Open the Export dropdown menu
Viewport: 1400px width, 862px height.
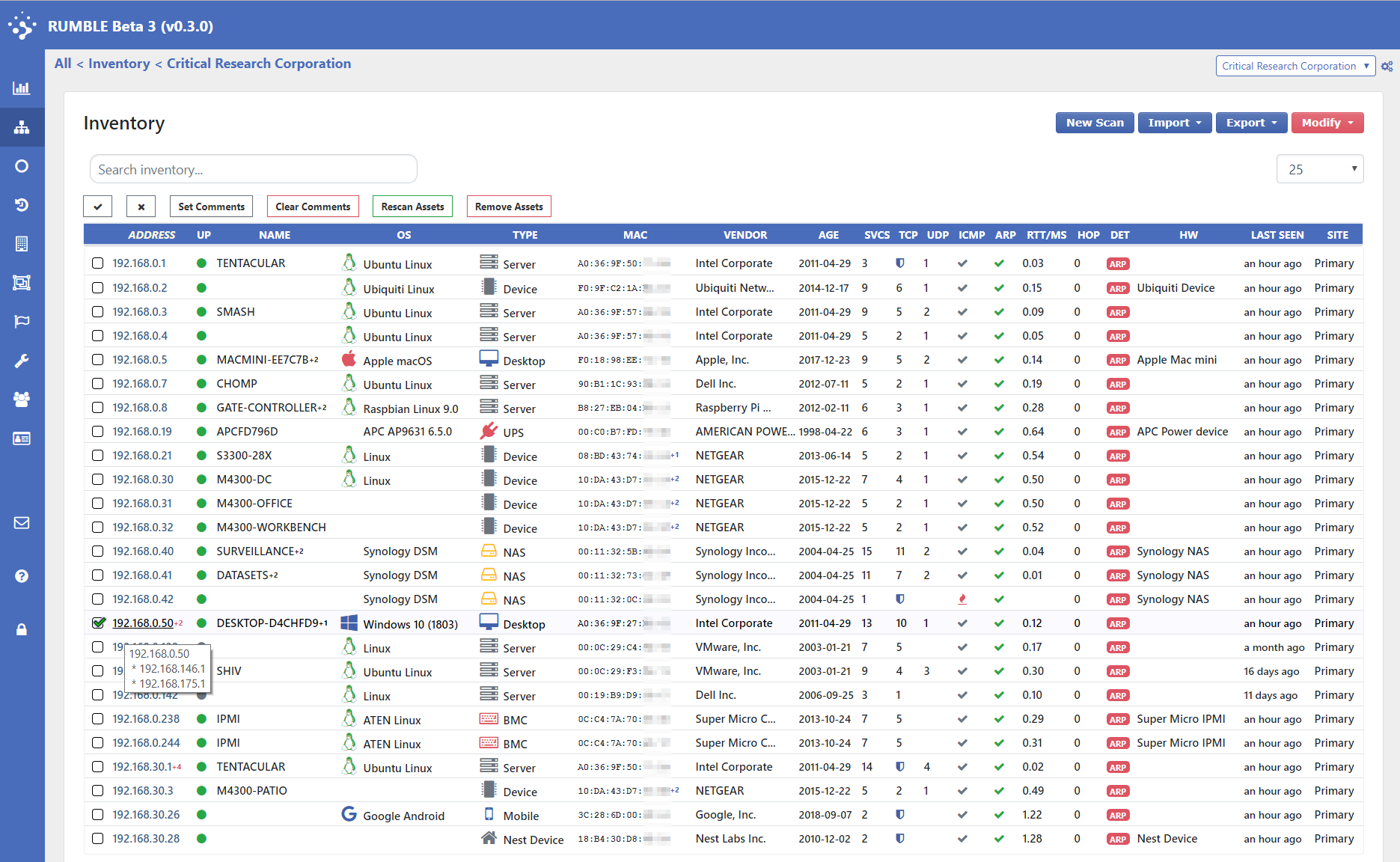pos(1251,123)
